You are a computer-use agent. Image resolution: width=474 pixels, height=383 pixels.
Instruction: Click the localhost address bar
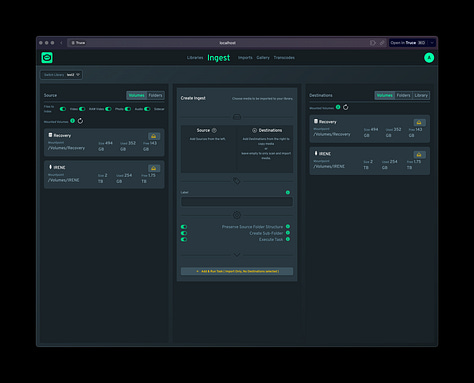[x=227, y=43]
